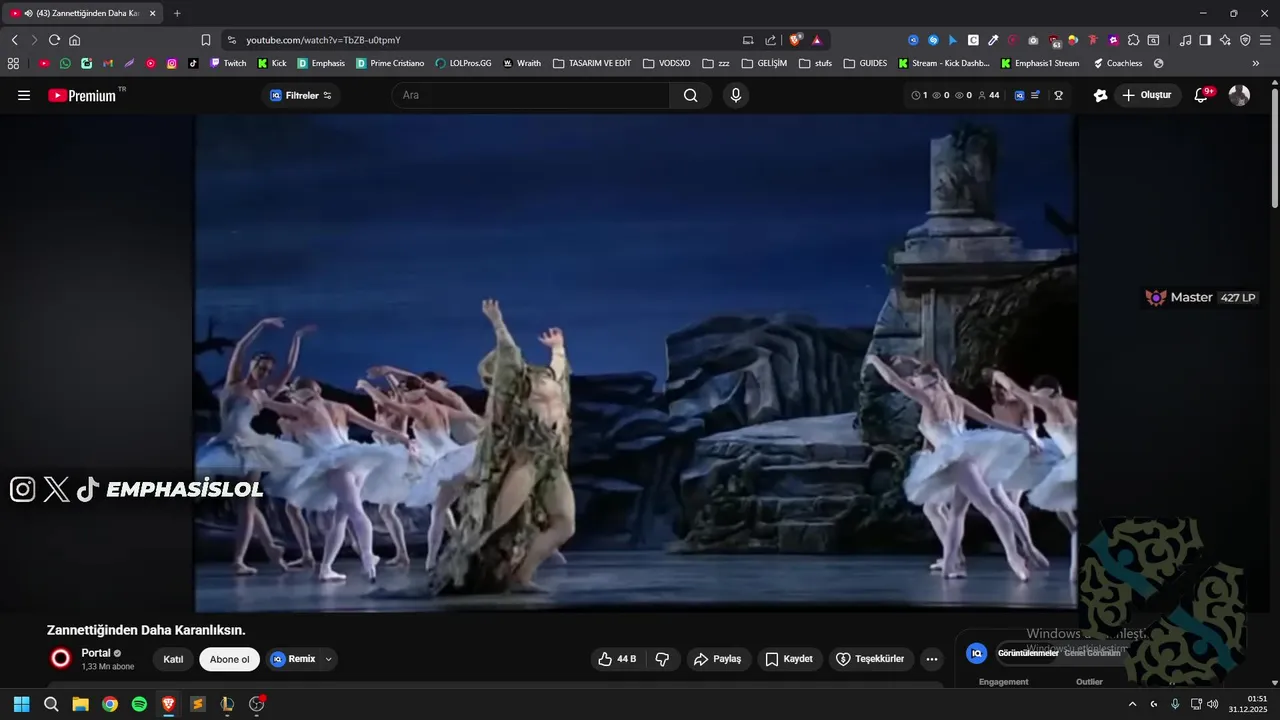Screen dimensions: 1280x720
Task: Open share page icon in address bar
Action: (x=770, y=40)
